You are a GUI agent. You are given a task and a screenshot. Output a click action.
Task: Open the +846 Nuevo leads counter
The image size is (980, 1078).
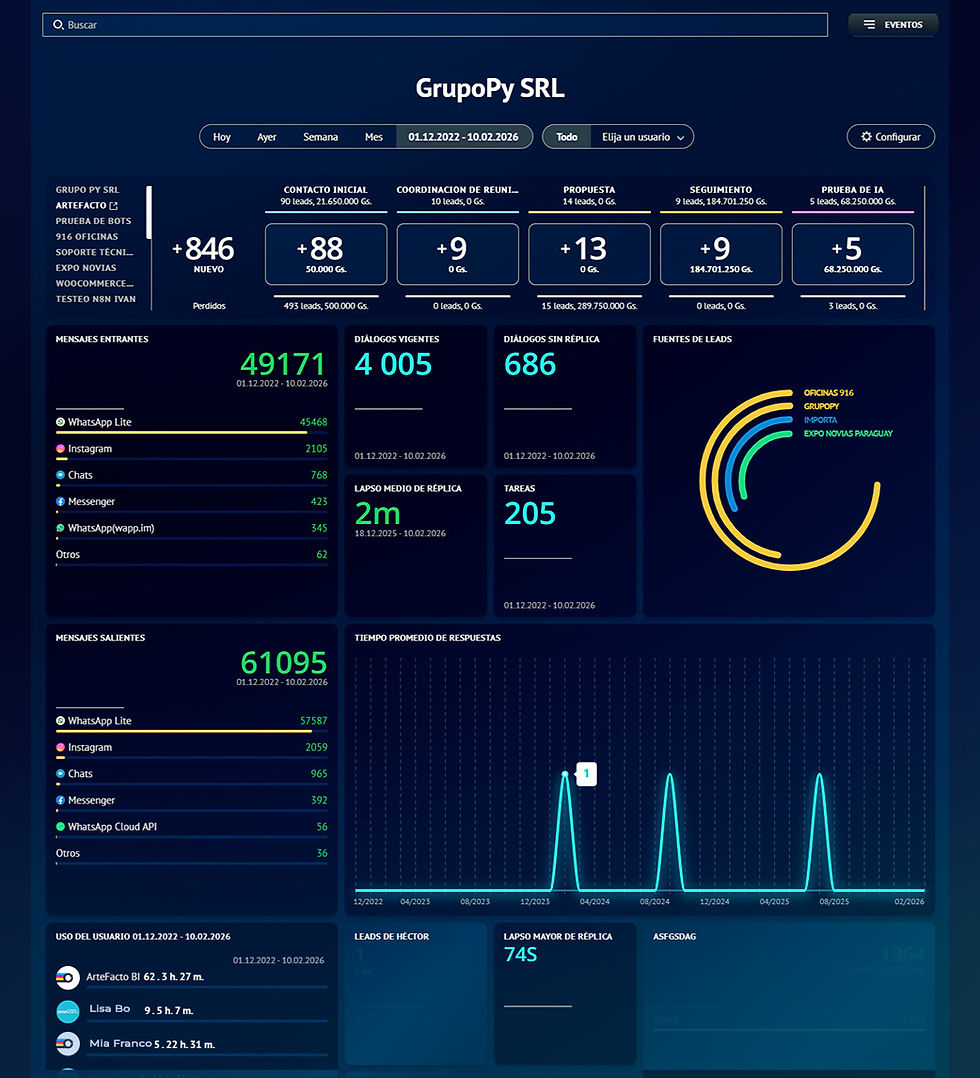tap(204, 254)
